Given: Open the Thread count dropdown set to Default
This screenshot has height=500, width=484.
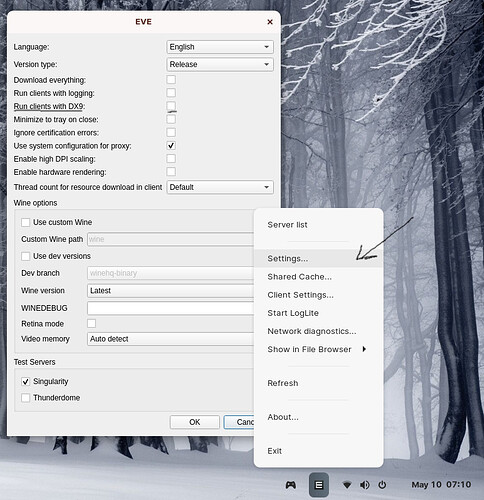Looking at the screenshot, I should (x=220, y=187).
